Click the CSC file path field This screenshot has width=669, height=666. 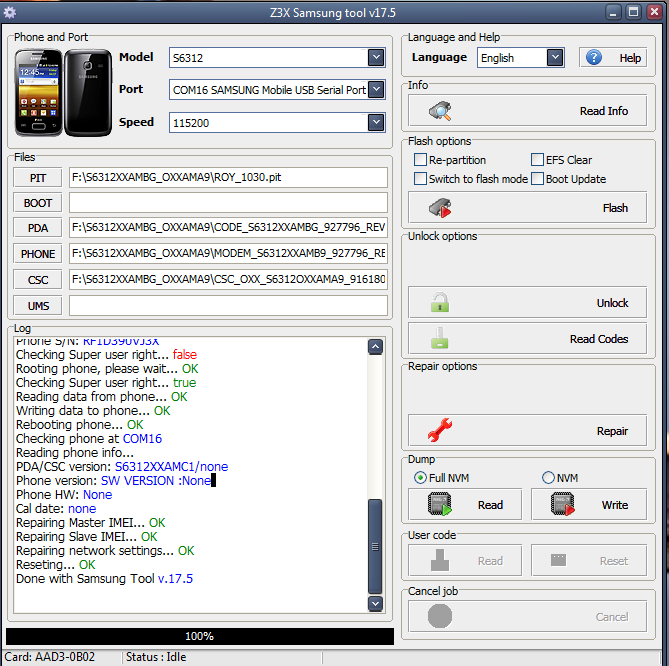[228, 279]
